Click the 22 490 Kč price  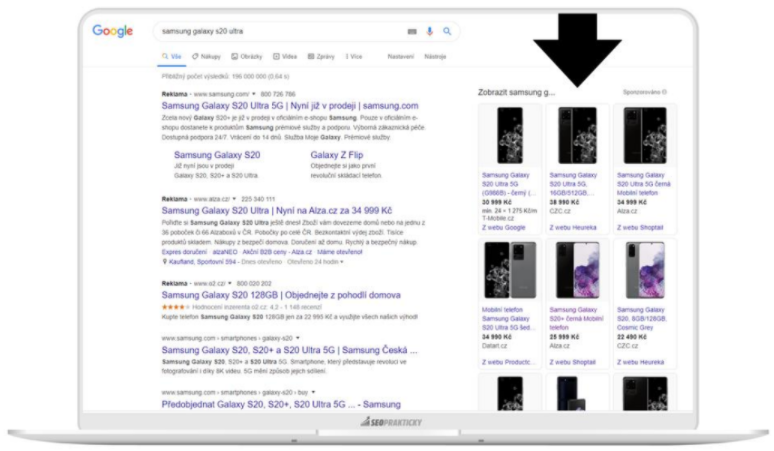pos(632,338)
